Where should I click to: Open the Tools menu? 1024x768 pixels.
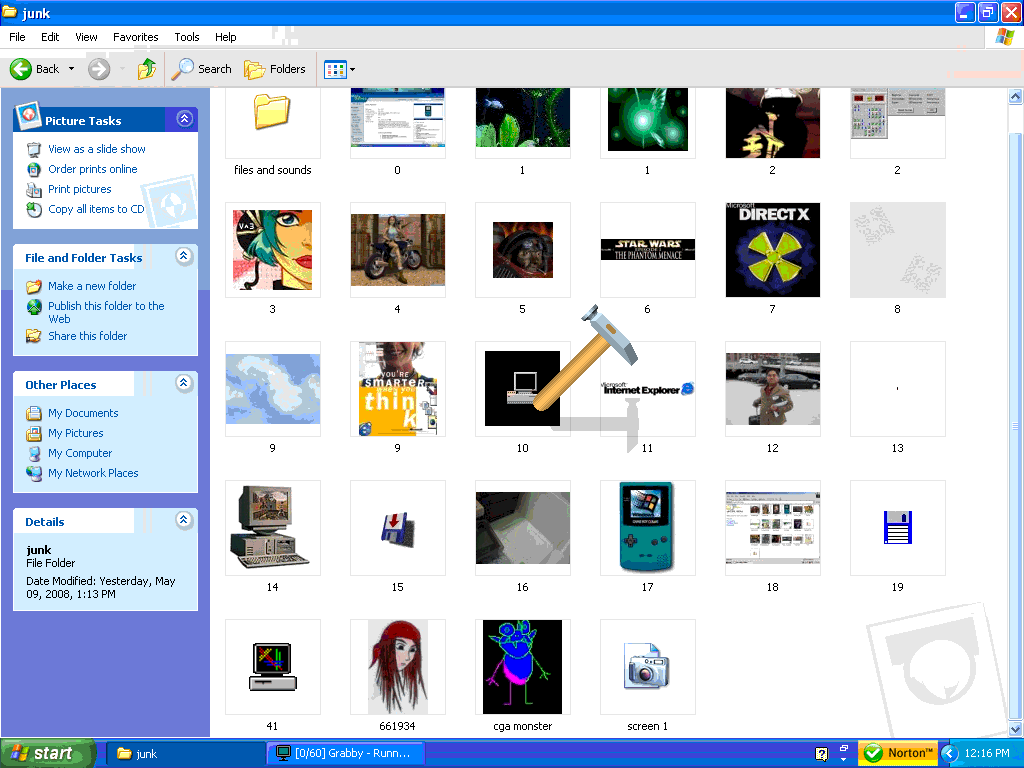(187, 37)
